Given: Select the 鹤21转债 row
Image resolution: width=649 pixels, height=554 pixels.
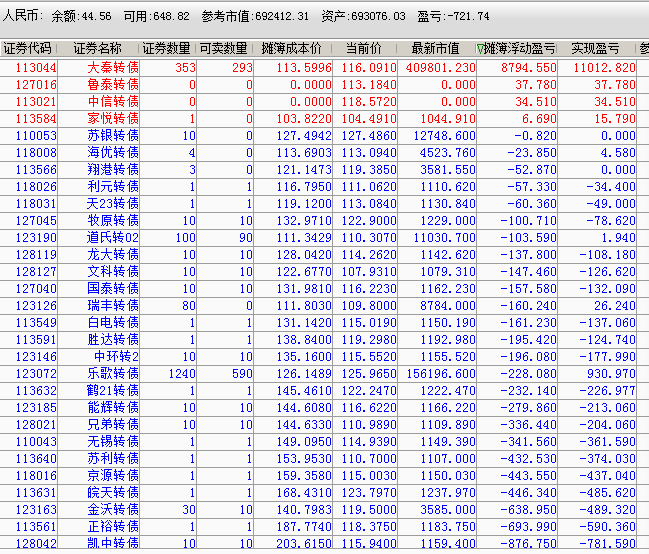Looking at the screenshot, I should (x=324, y=390).
